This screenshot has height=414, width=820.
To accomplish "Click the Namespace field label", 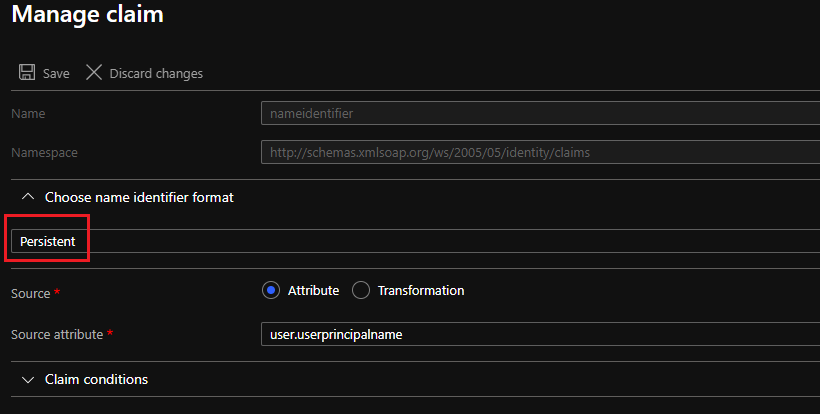I will 44,153.
